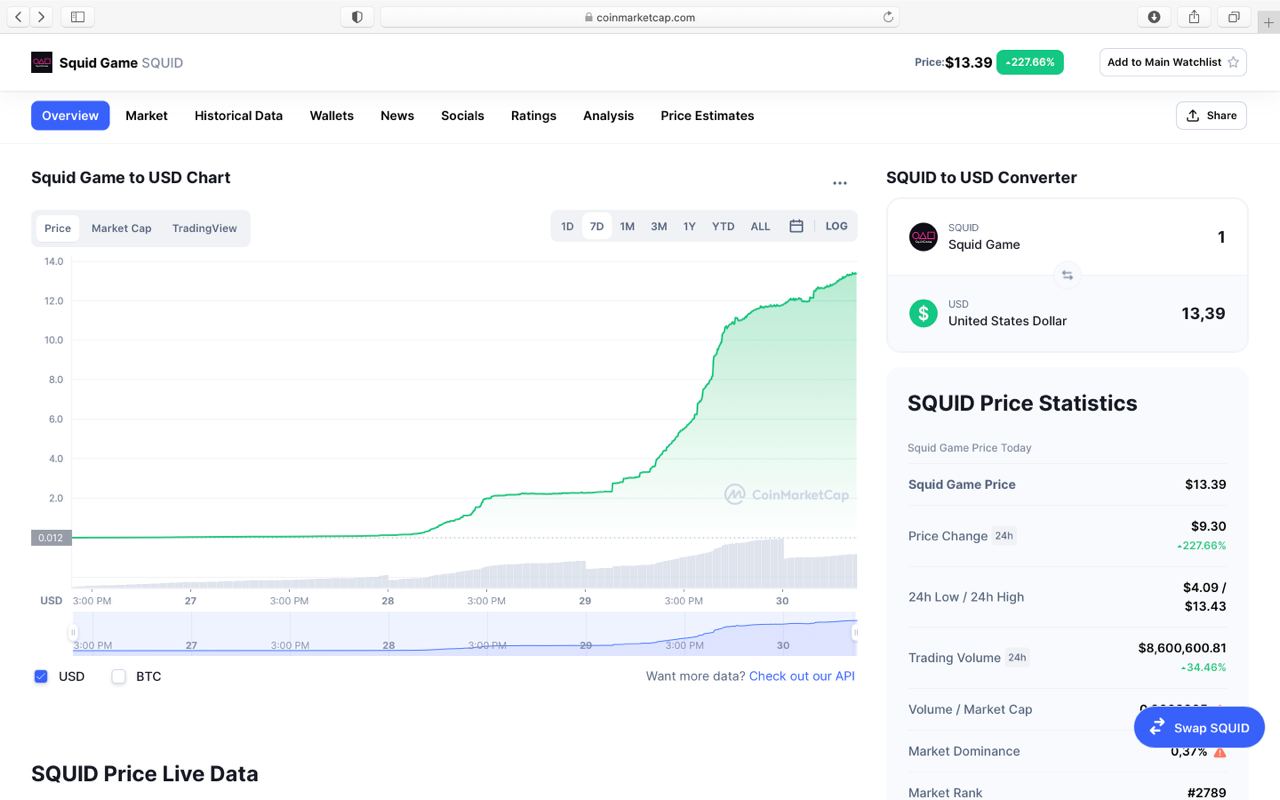Open the Check out our API link
The width and height of the screenshot is (1280, 800).
pos(802,676)
